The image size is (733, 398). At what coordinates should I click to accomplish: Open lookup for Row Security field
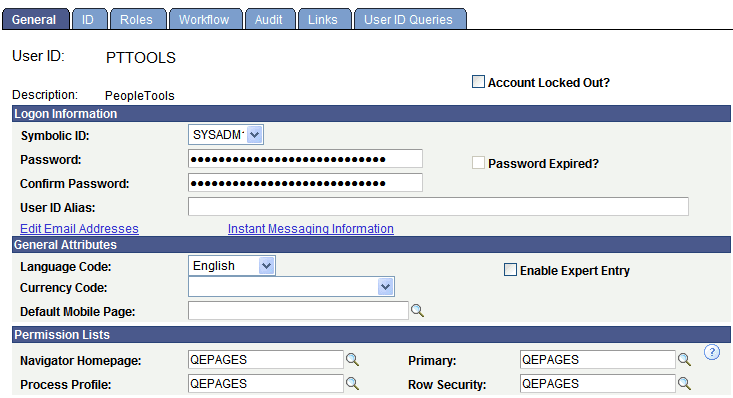click(x=684, y=384)
